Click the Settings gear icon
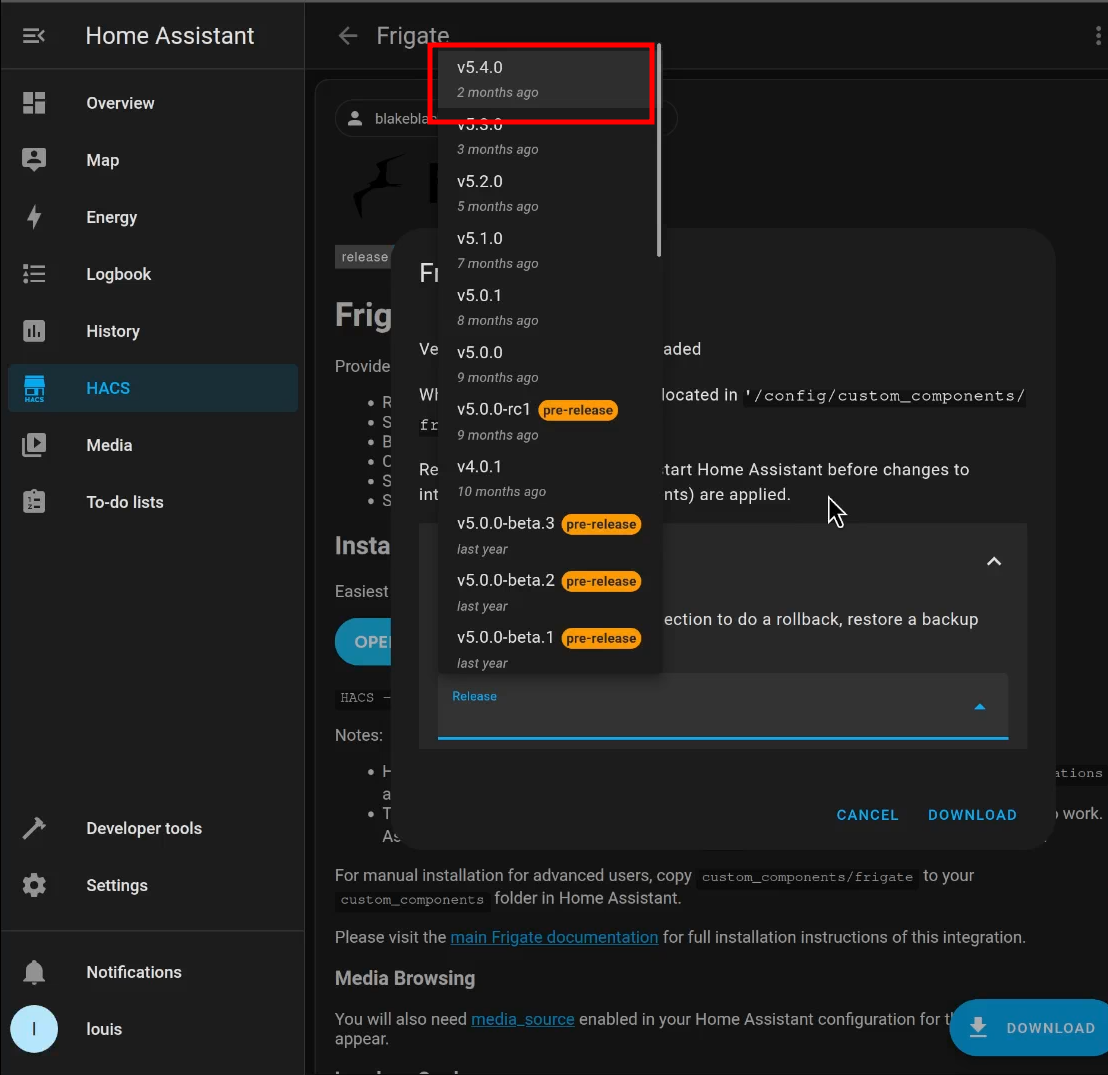 pos(33,886)
